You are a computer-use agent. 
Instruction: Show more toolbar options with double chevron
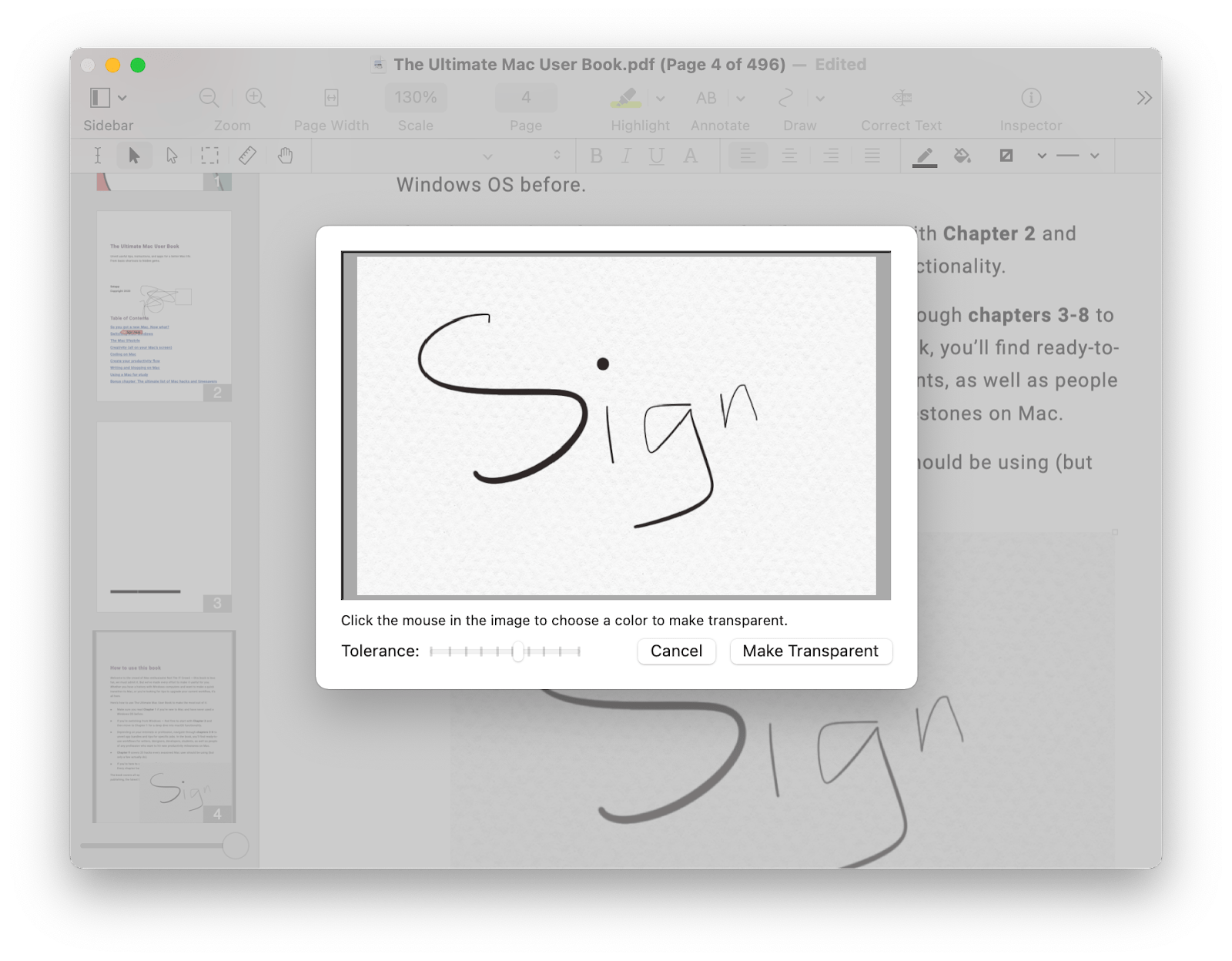[1143, 98]
